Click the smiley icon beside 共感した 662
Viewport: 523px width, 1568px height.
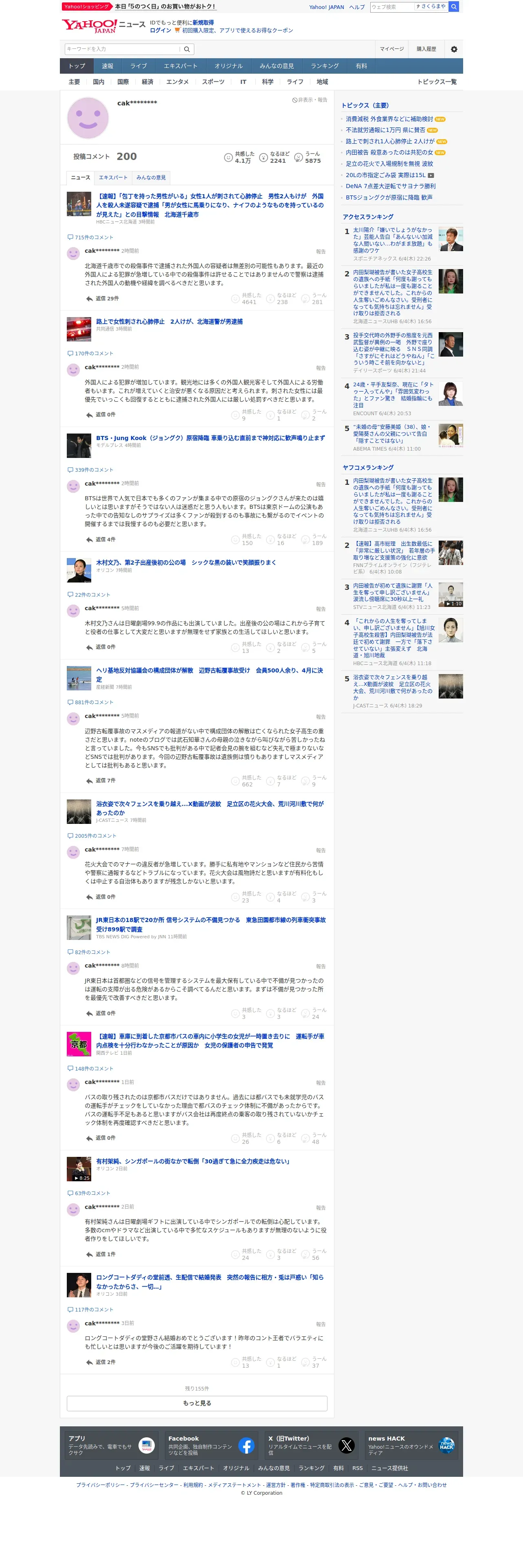click(235, 781)
